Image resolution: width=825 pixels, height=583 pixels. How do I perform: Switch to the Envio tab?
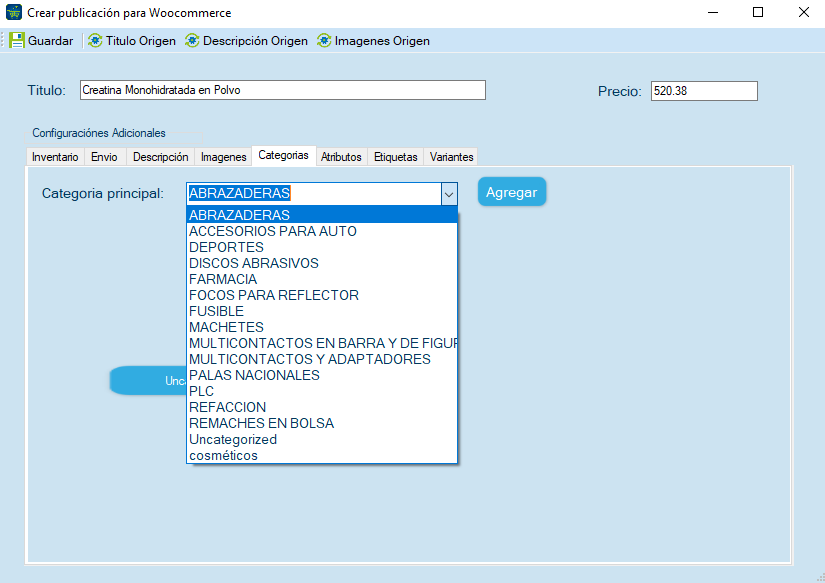coord(104,157)
